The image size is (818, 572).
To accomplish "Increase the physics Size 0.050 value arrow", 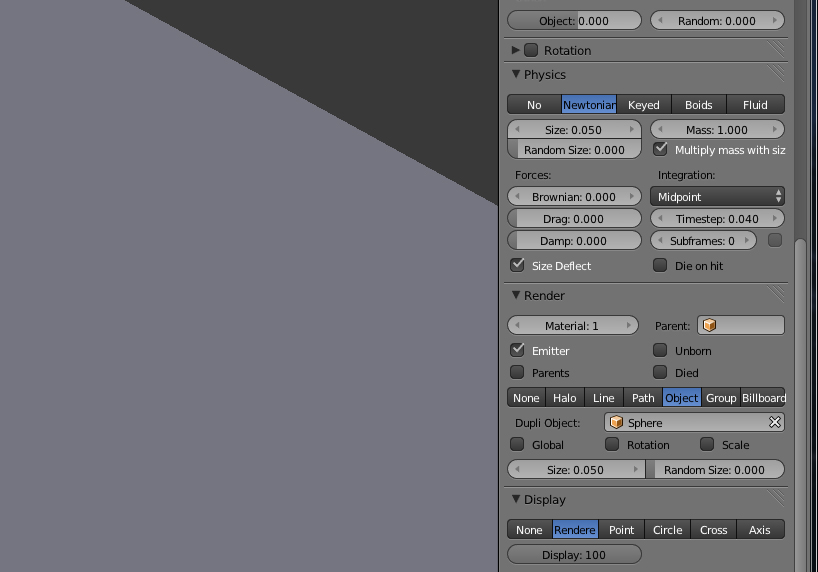I will pyautogui.click(x=632, y=129).
